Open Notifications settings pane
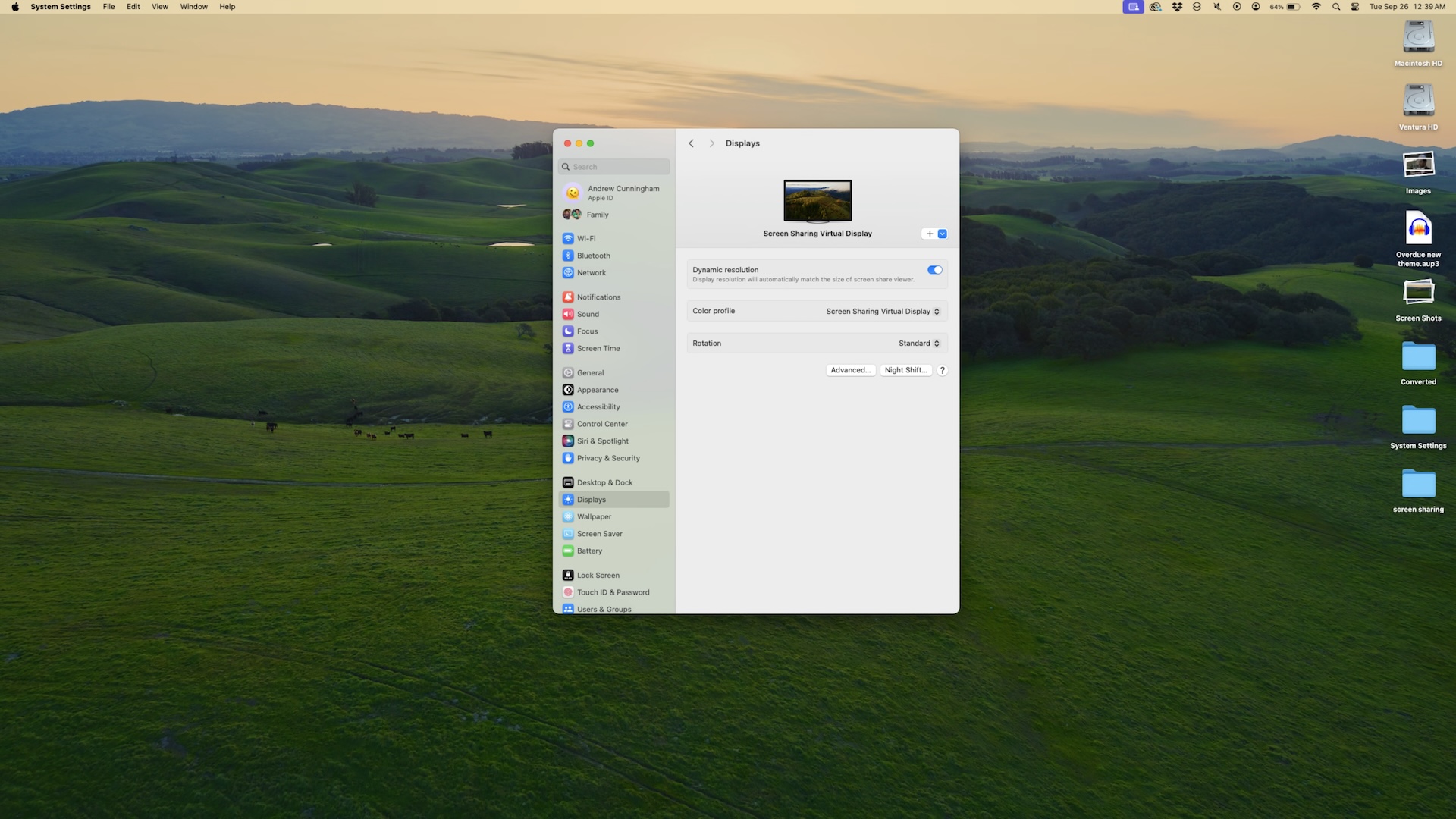 click(x=598, y=297)
